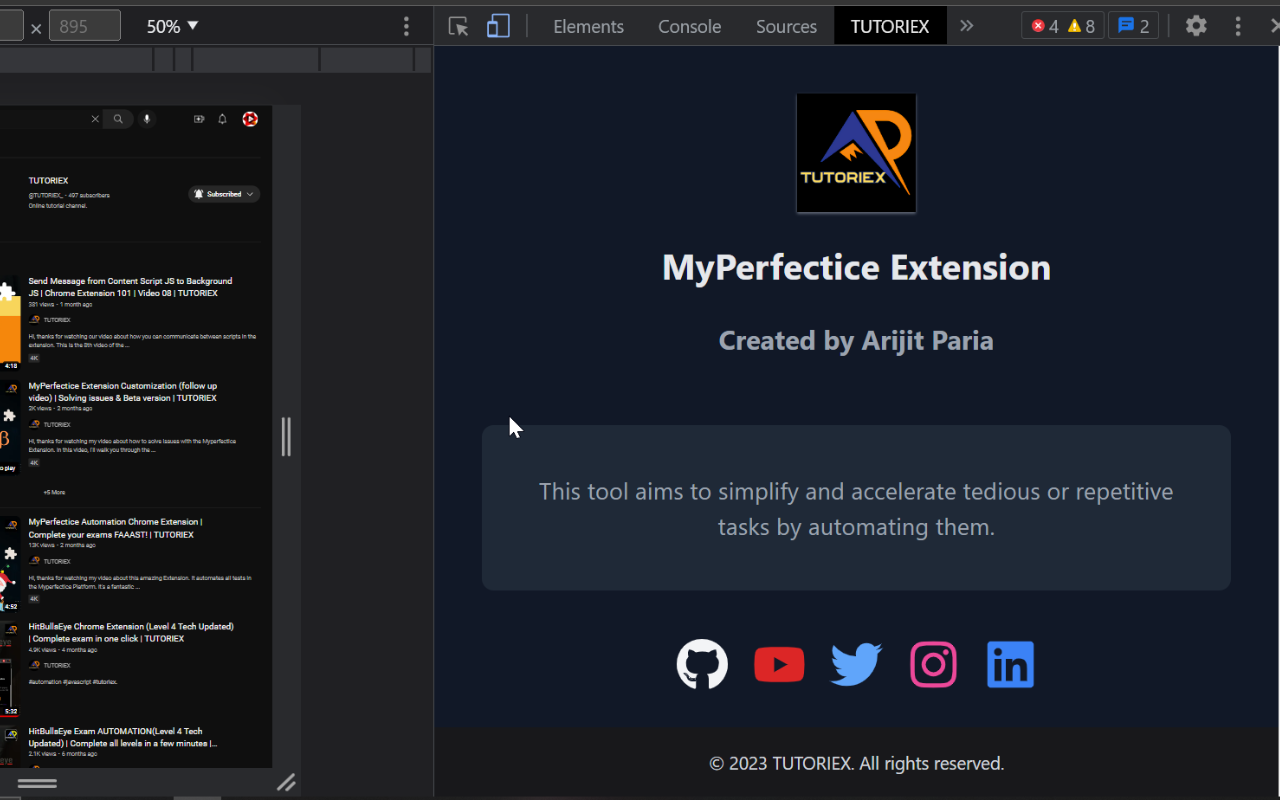This screenshot has width=1280, height=800.
Task: Switch to the Console tab
Action: pos(689,26)
